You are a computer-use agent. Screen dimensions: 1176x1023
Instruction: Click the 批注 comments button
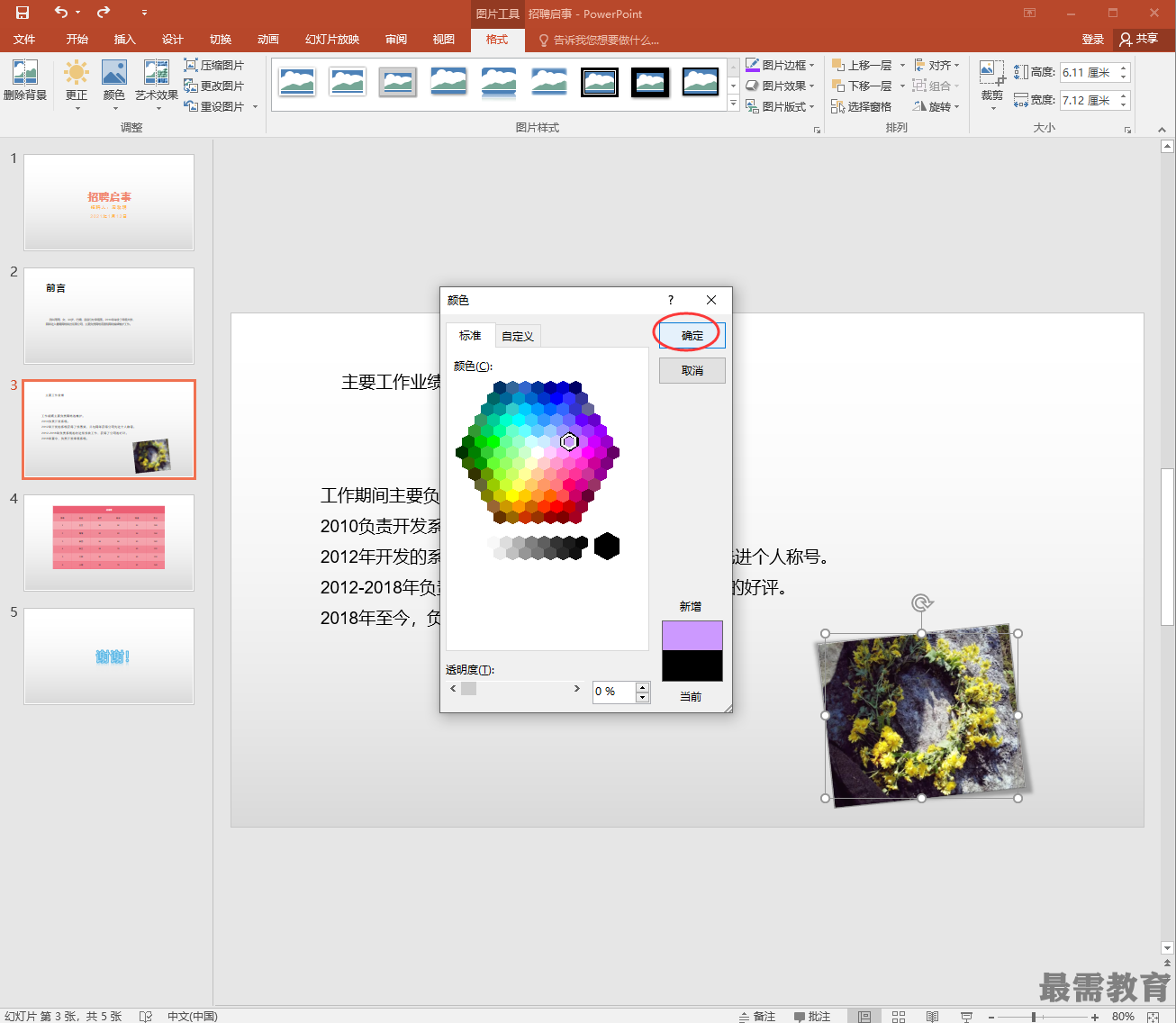tap(812, 1016)
